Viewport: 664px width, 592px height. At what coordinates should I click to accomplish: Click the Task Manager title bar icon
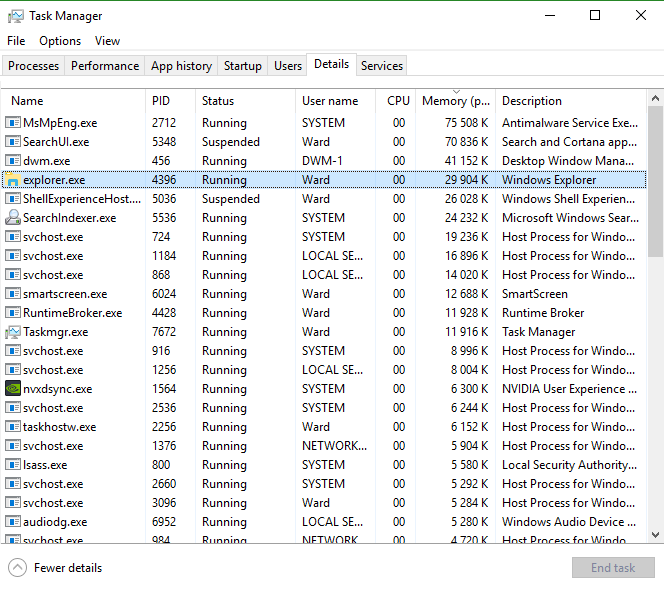tap(16, 16)
